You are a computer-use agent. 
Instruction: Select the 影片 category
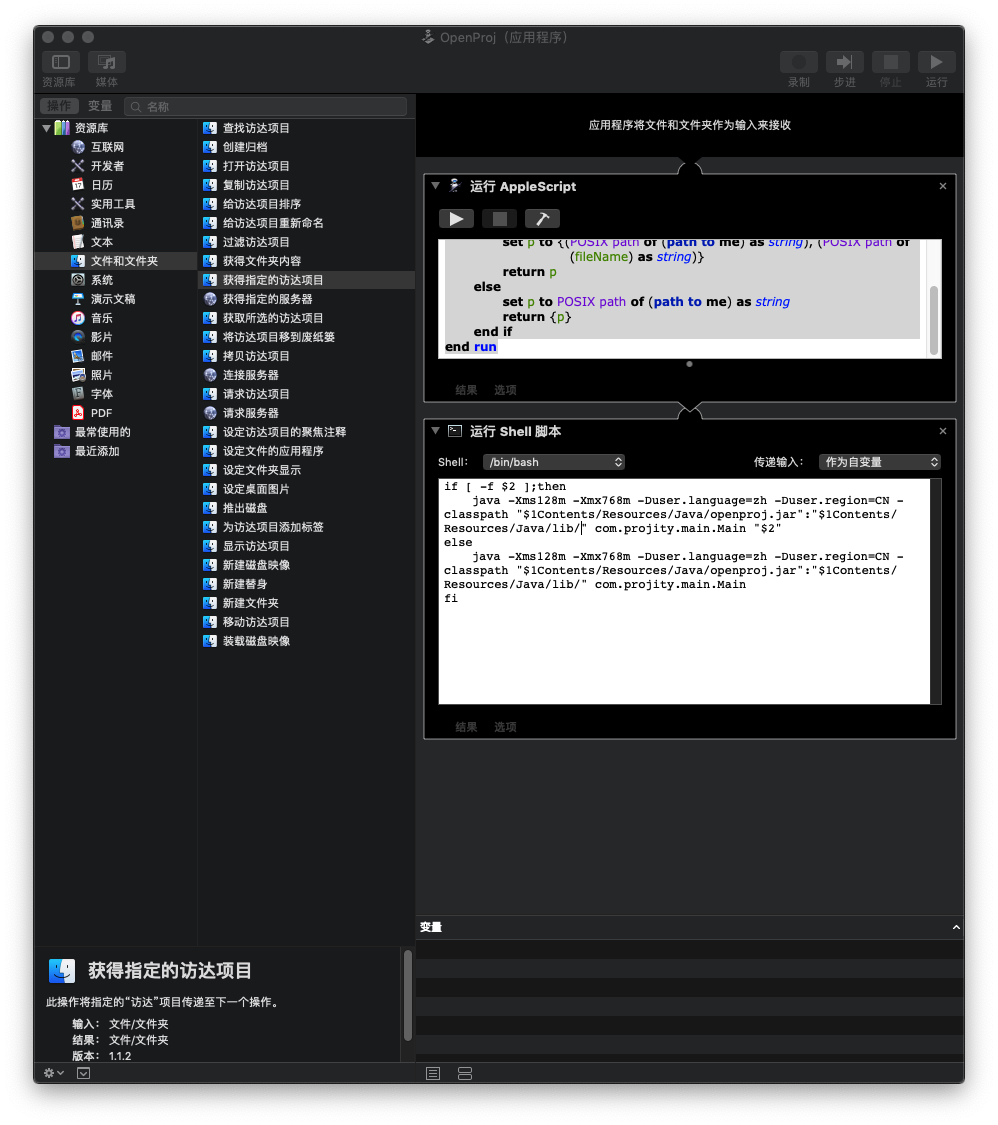(102, 337)
